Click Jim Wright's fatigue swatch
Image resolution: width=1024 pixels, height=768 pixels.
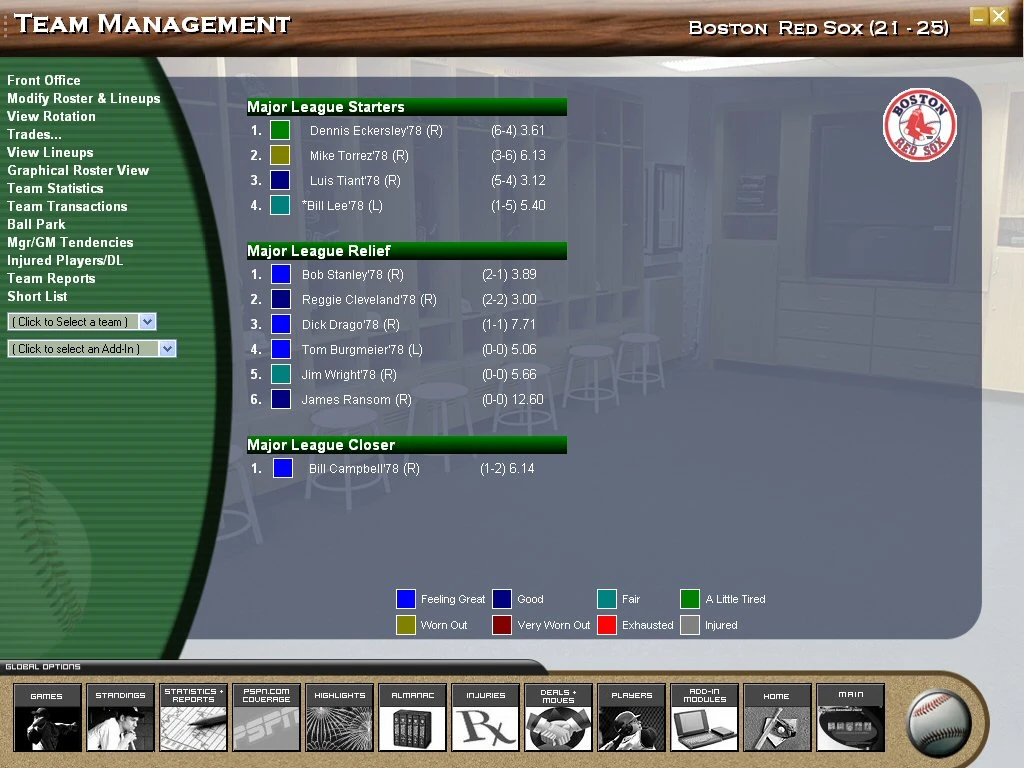point(281,374)
